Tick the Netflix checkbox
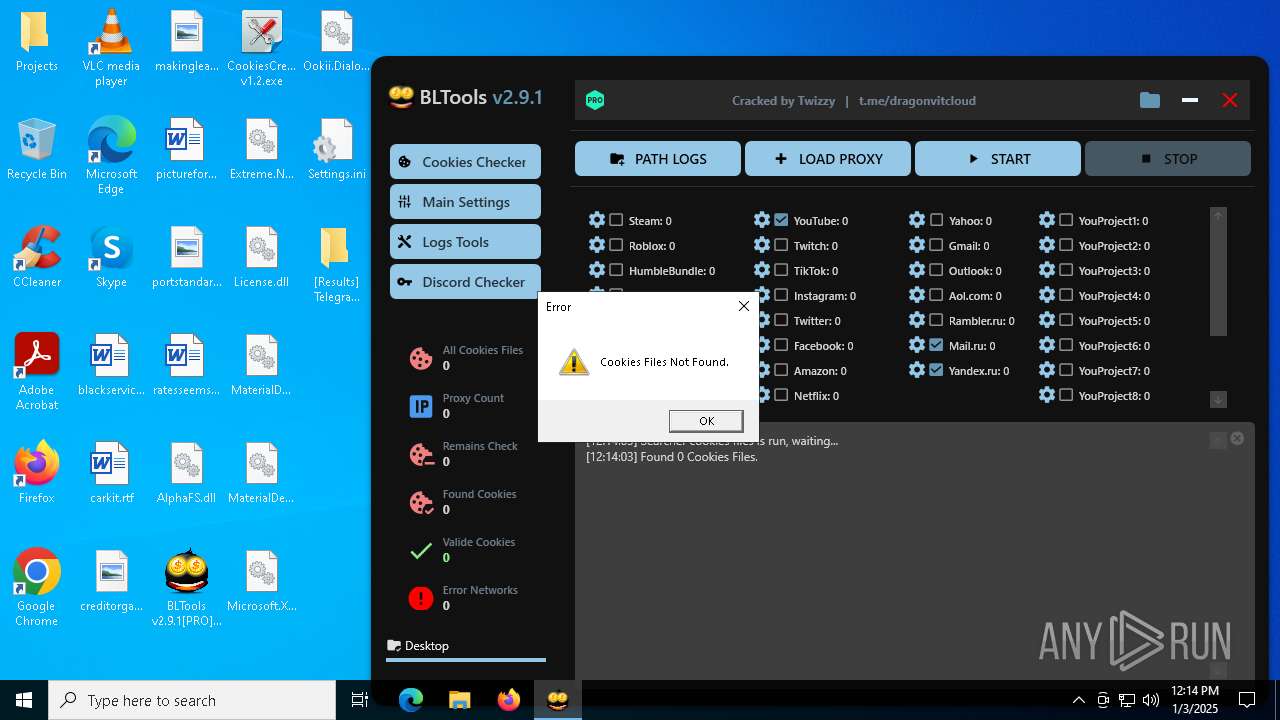 point(781,395)
